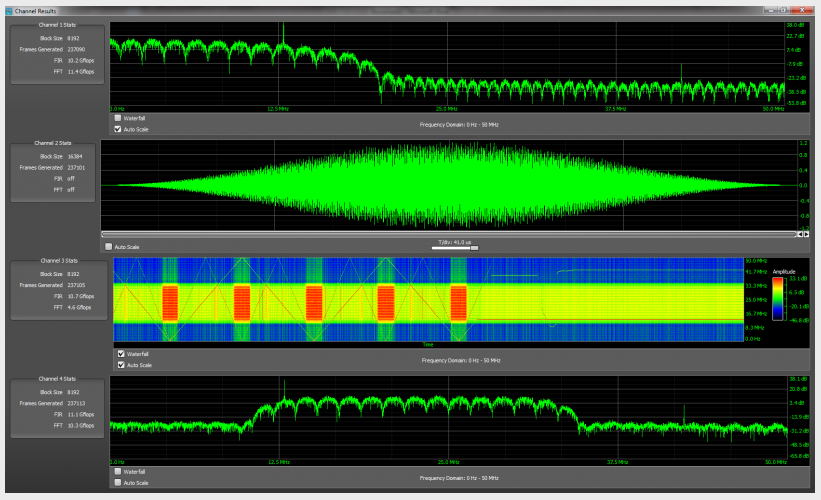Turn on Auto Scale for Channel 4

(x=118, y=482)
